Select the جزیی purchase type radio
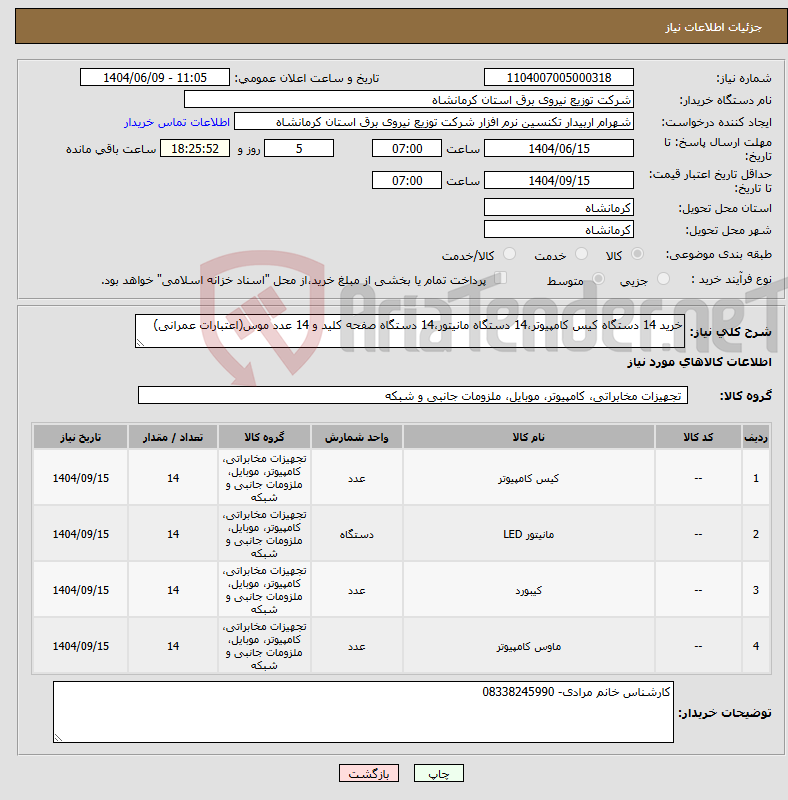The height and width of the screenshot is (800, 788). (x=663, y=279)
